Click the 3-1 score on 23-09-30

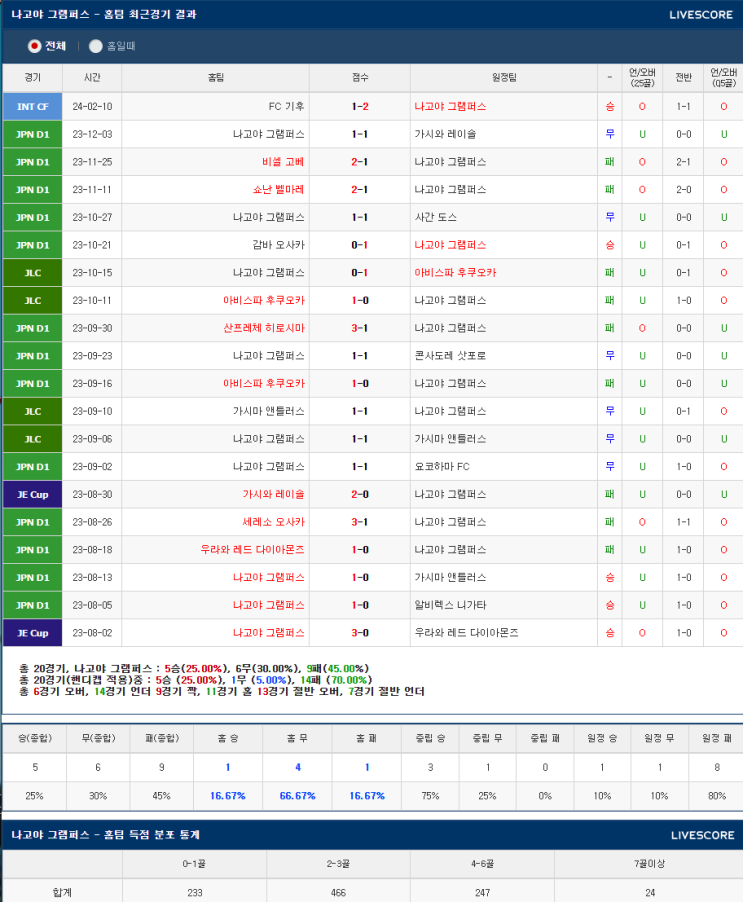360,328
